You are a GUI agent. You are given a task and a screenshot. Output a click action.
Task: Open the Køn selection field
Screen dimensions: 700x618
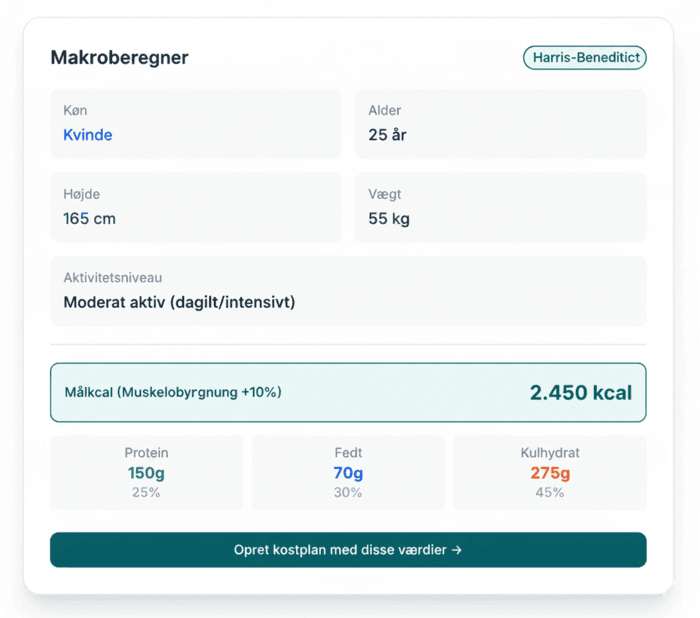click(196, 123)
